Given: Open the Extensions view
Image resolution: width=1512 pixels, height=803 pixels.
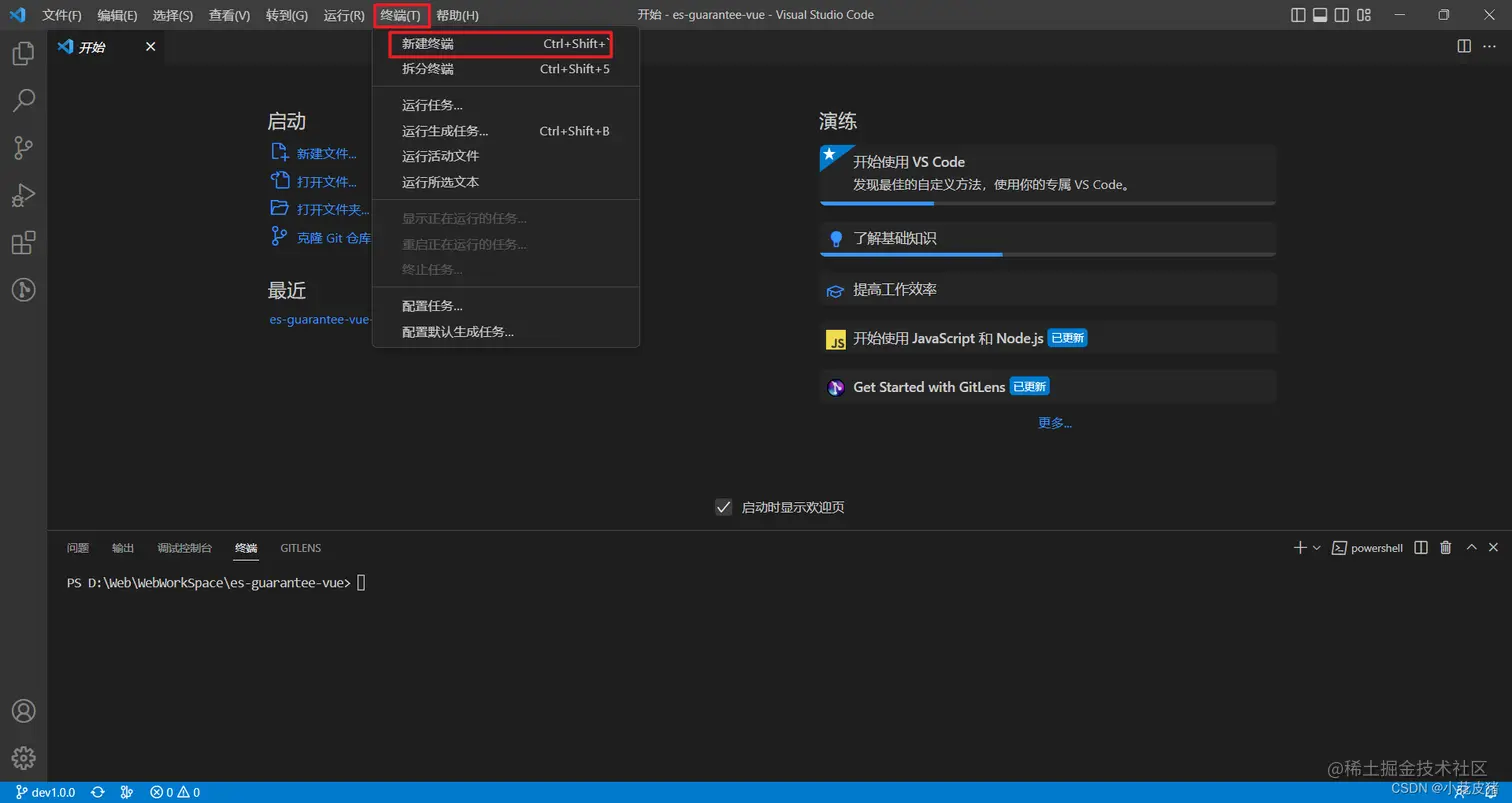Looking at the screenshot, I should pos(23,243).
